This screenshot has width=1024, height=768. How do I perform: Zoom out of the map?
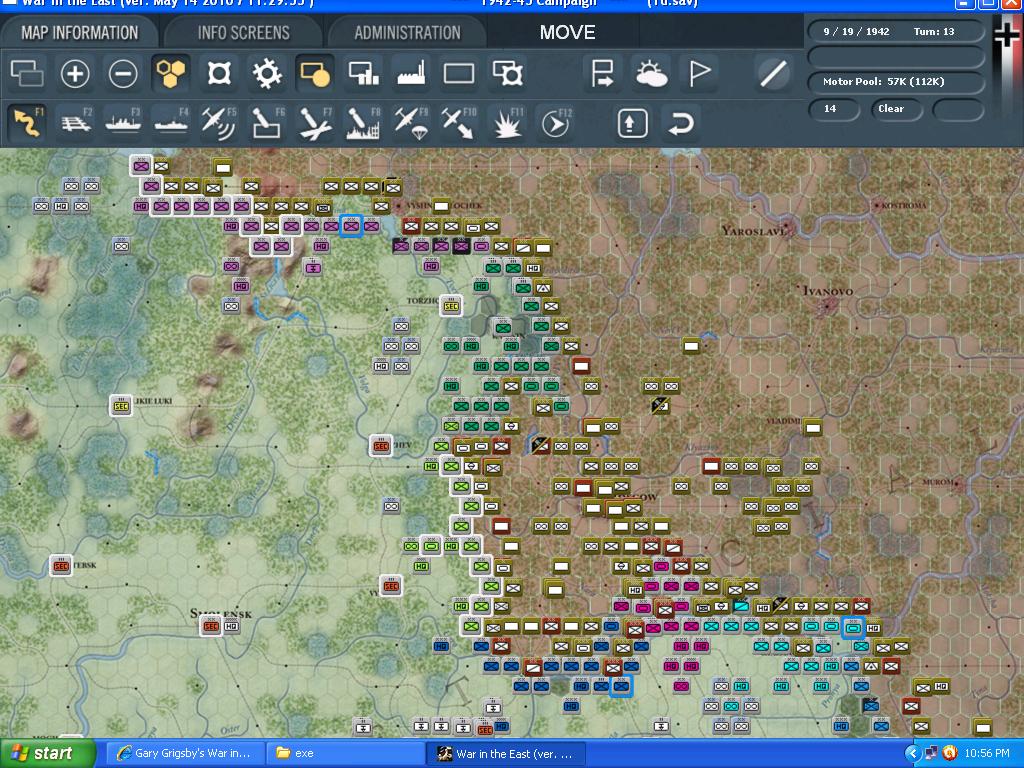click(x=124, y=73)
